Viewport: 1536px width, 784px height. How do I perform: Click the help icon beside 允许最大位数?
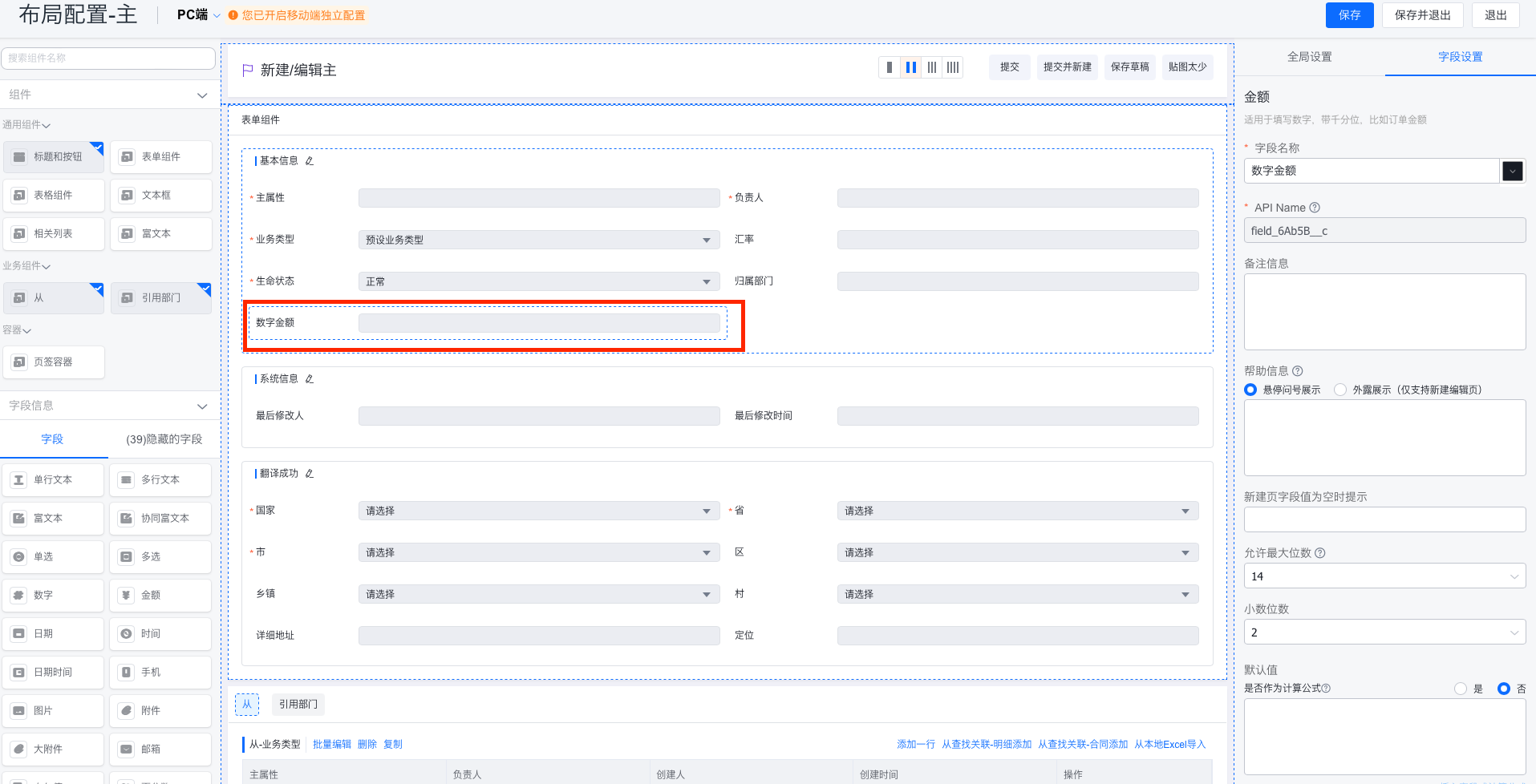tap(1320, 553)
